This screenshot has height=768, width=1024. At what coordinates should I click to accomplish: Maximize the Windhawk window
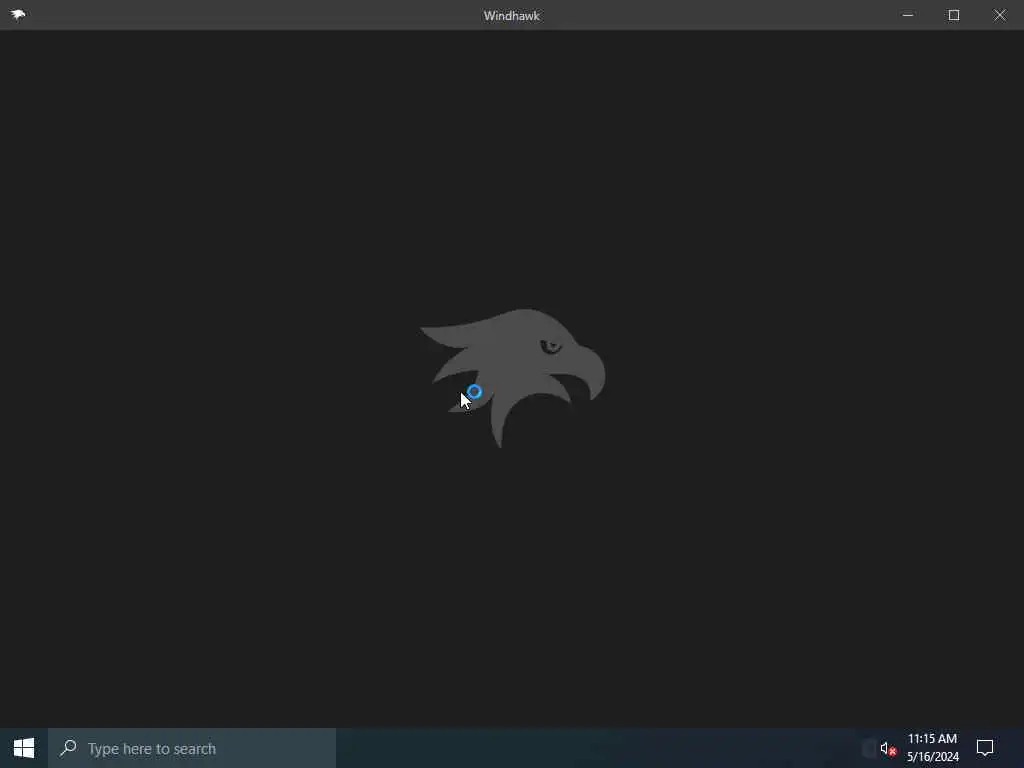953,15
